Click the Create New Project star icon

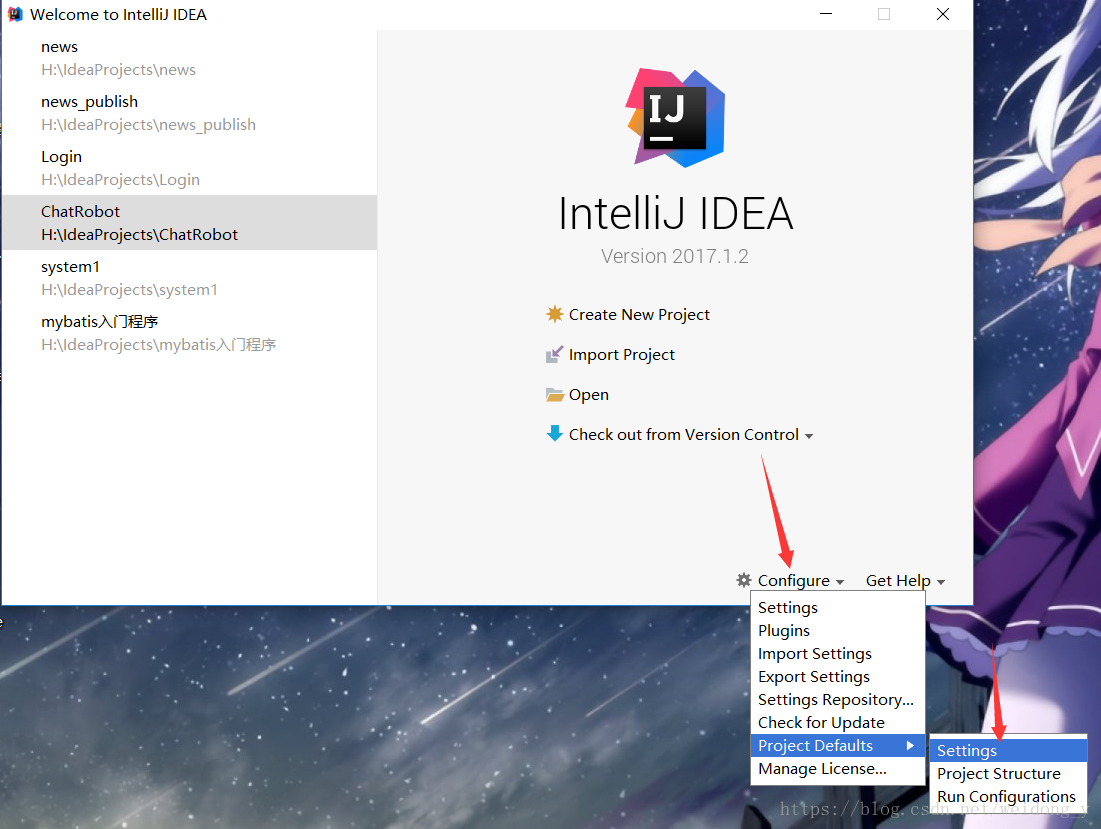pyautogui.click(x=555, y=314)
